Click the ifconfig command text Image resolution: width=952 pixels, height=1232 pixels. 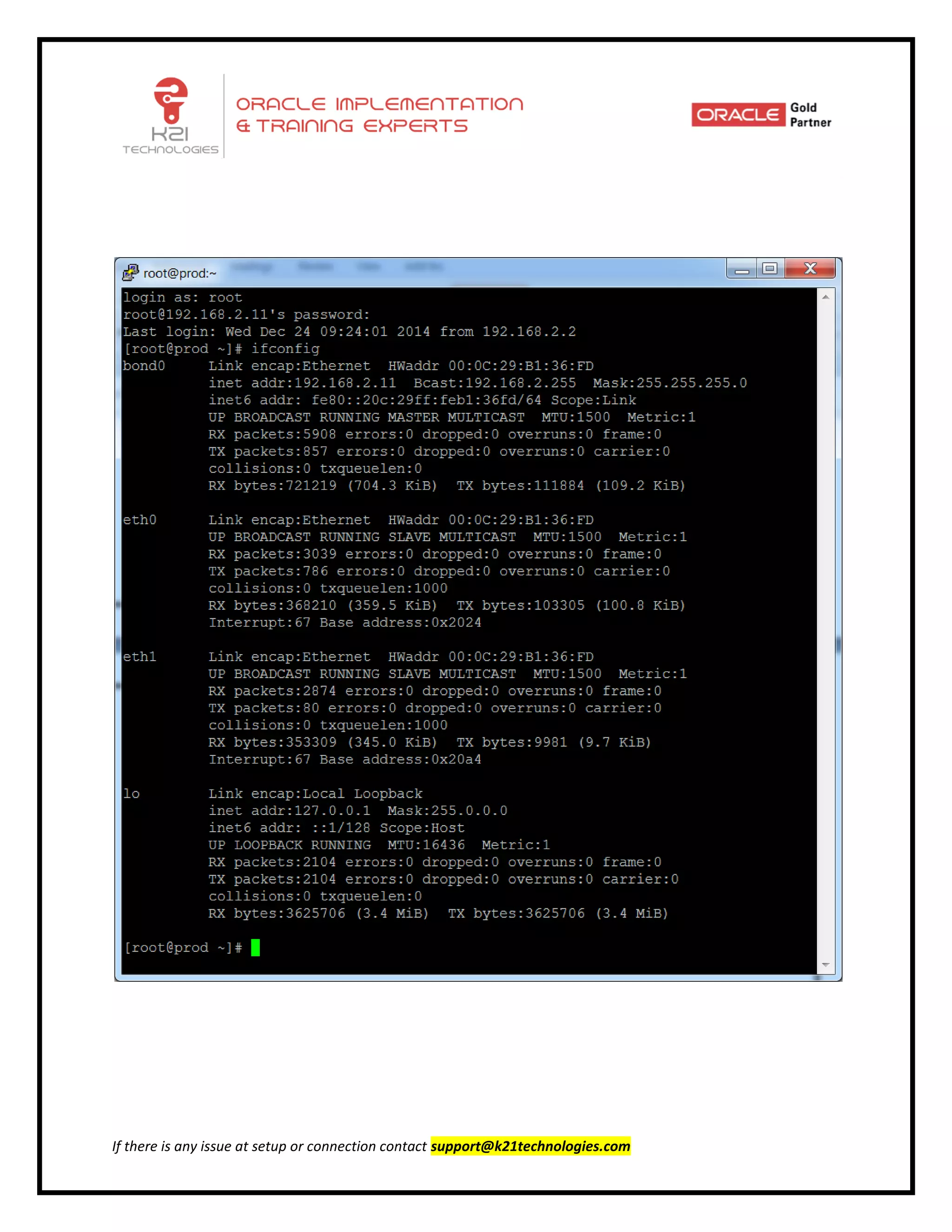point(285,349)
